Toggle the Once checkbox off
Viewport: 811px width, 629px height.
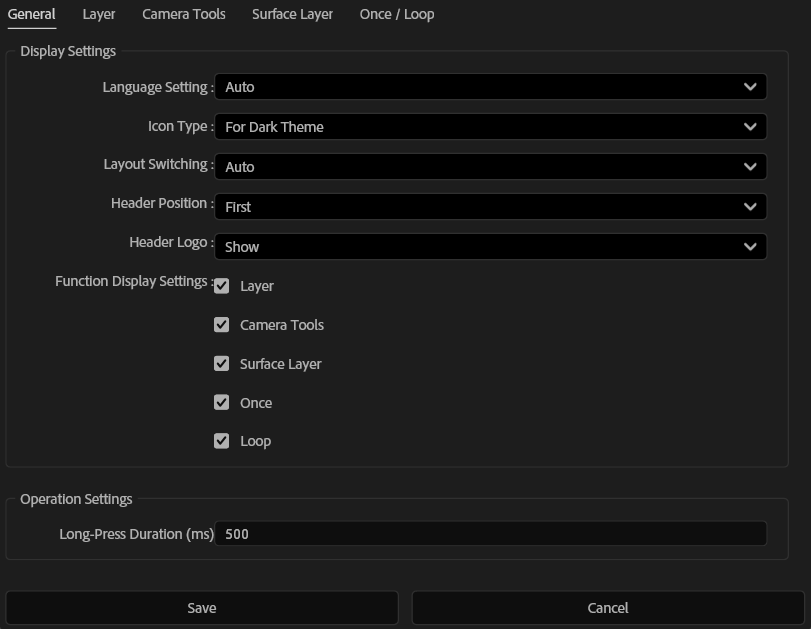221,402
